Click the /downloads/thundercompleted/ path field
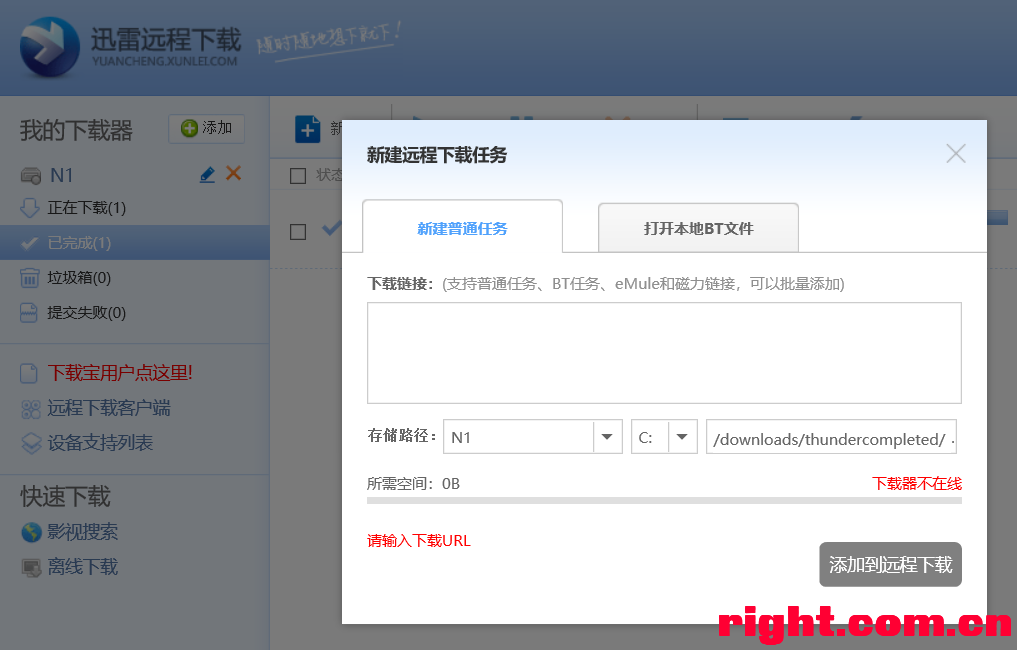Viewport: 1017px width, 650px height. pos(832,437)
